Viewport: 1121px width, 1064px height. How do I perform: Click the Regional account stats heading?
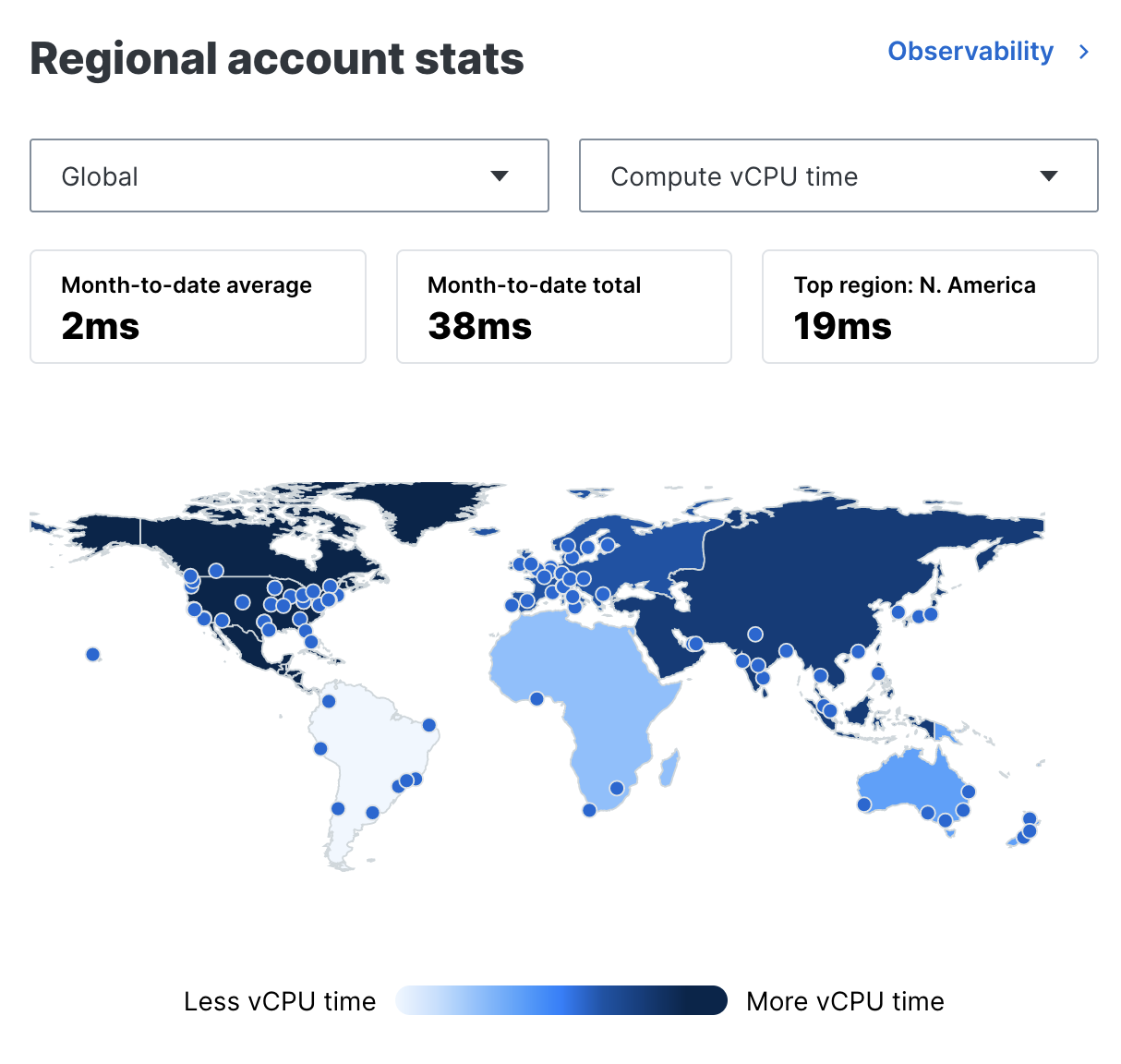tap(277, 58)
